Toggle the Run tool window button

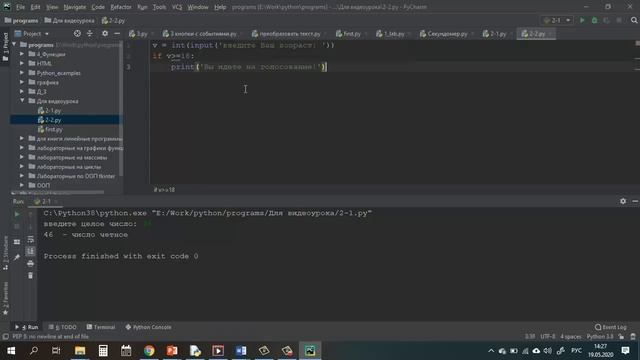(x=27, y=327)
